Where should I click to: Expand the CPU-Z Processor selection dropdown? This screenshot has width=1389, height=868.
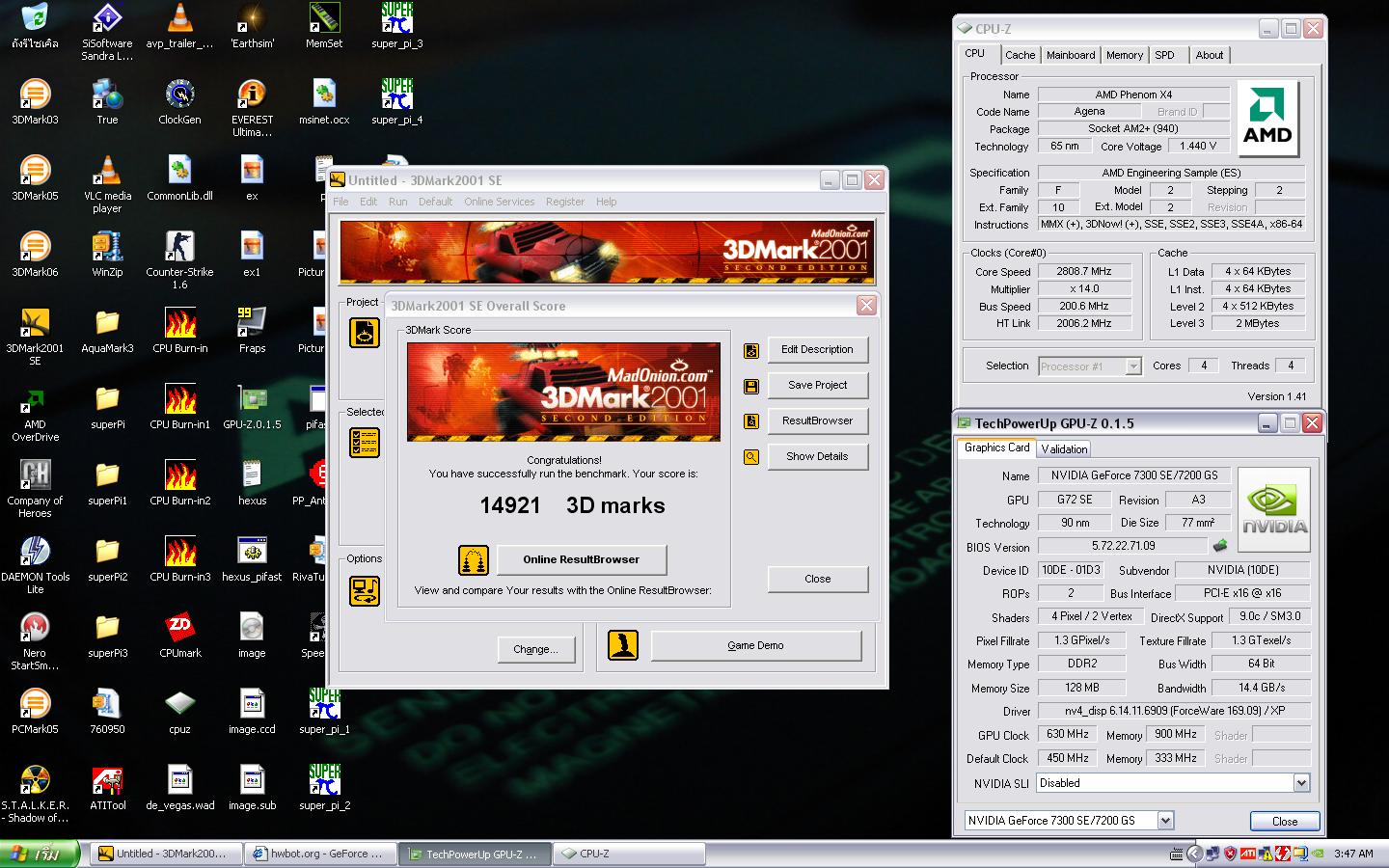pyautogui.click(x=1133, y=366)
